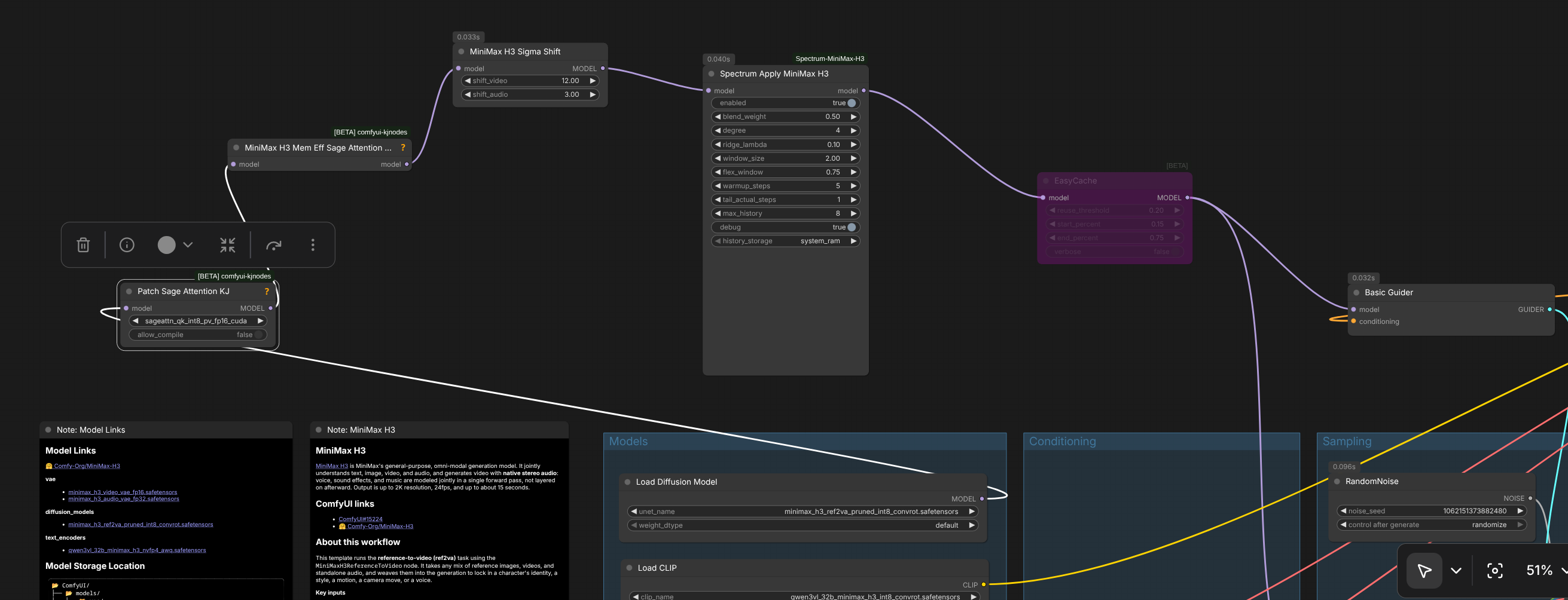Open minimax_h3_ref2va_pruned_int8_convrot.safetensors link

click(x=141, y=525)
